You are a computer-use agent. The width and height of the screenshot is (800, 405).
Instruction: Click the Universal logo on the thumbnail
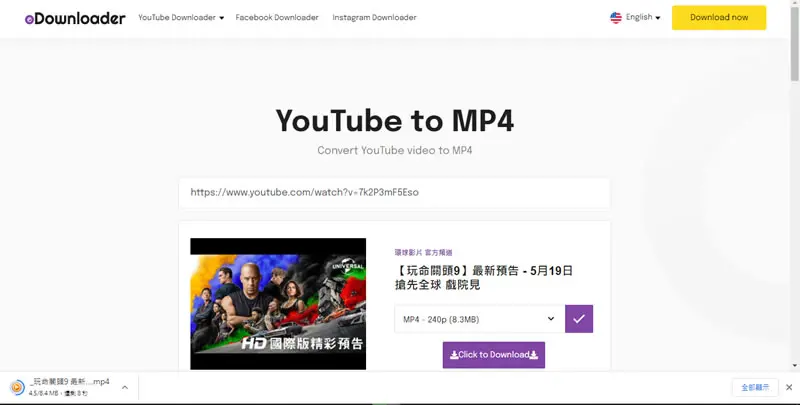tap(348, 267)
